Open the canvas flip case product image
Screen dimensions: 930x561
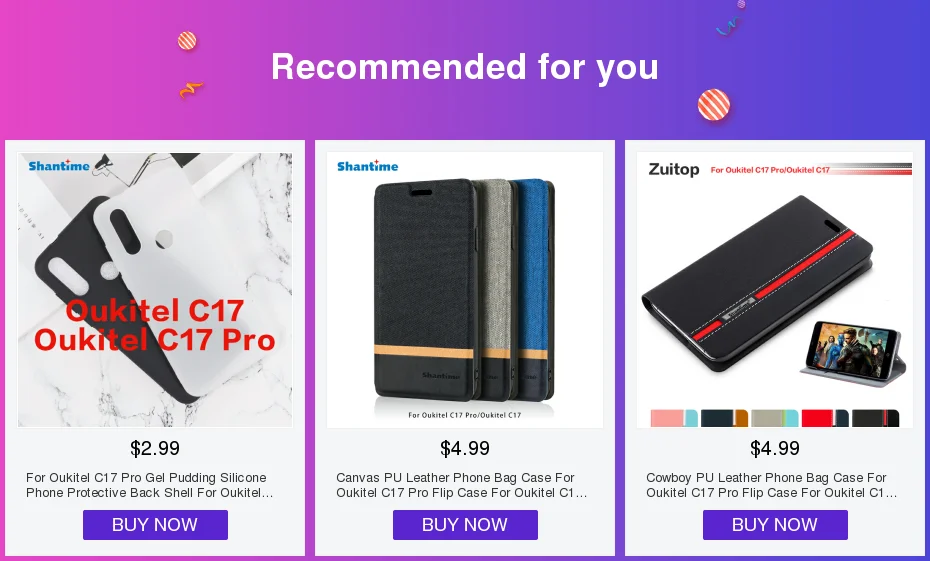coord(465,290)
